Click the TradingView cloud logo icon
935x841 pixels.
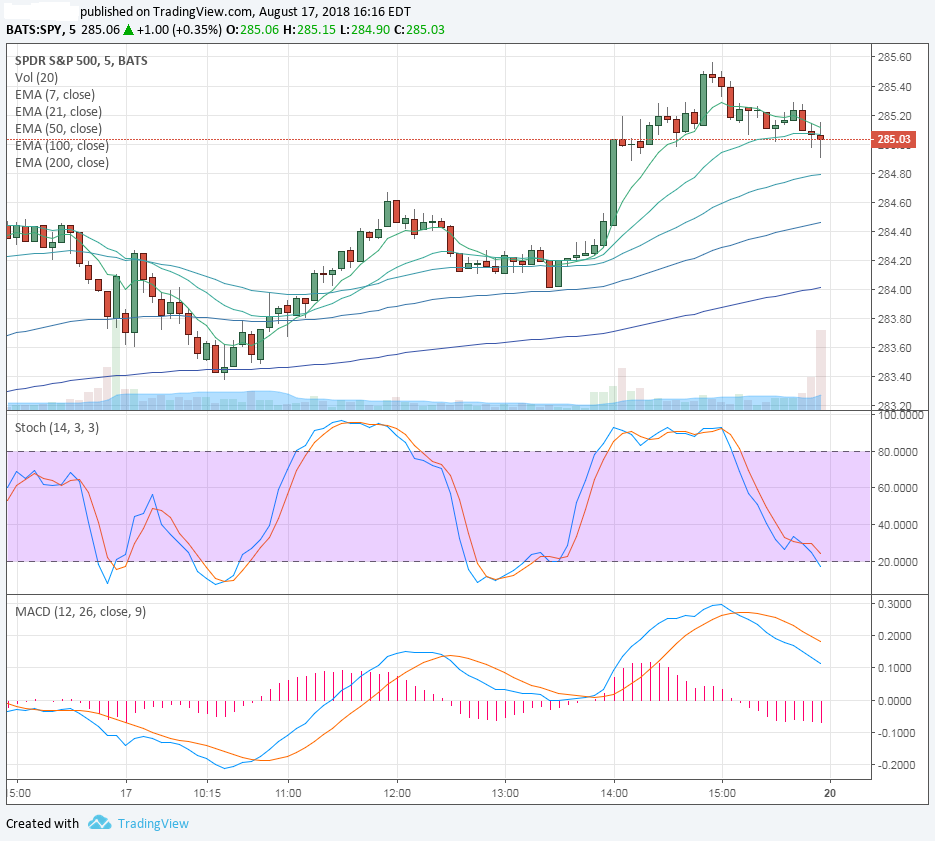click(100, 823)
